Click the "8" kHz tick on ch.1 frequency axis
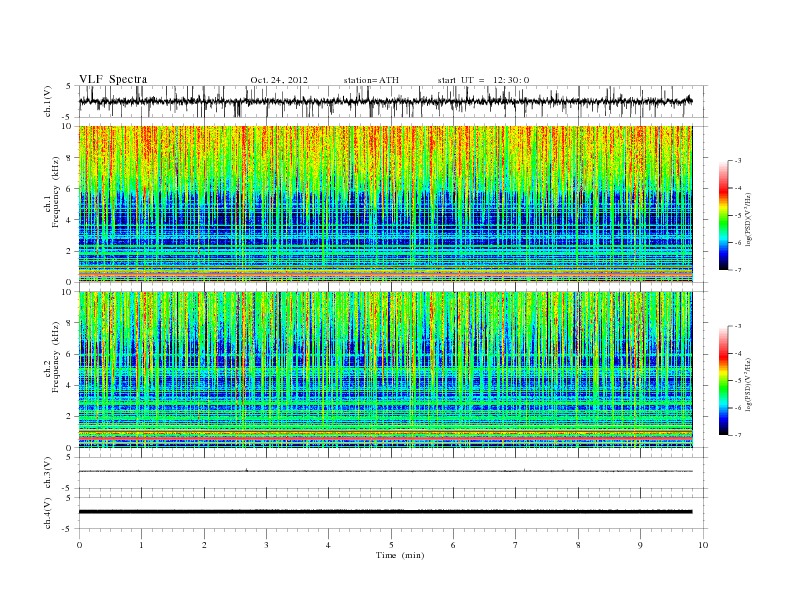Image resolution: width=792 pixels, height=612 pixels. tap(70, 158)
